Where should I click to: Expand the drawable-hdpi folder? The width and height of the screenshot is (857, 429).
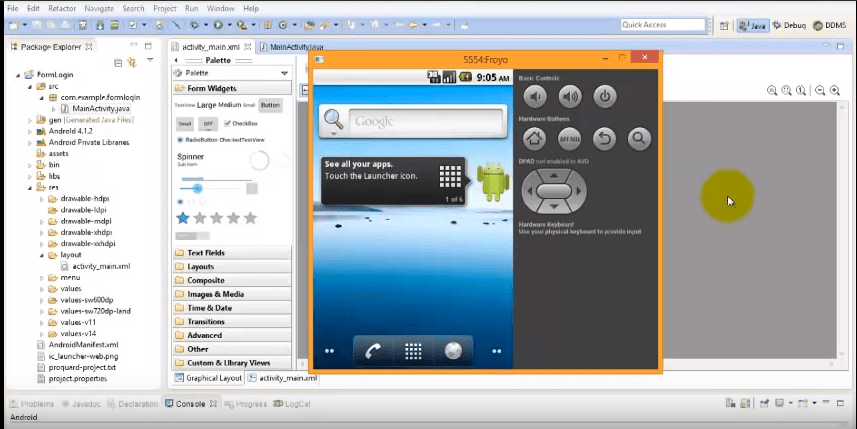tap(42, 199)
